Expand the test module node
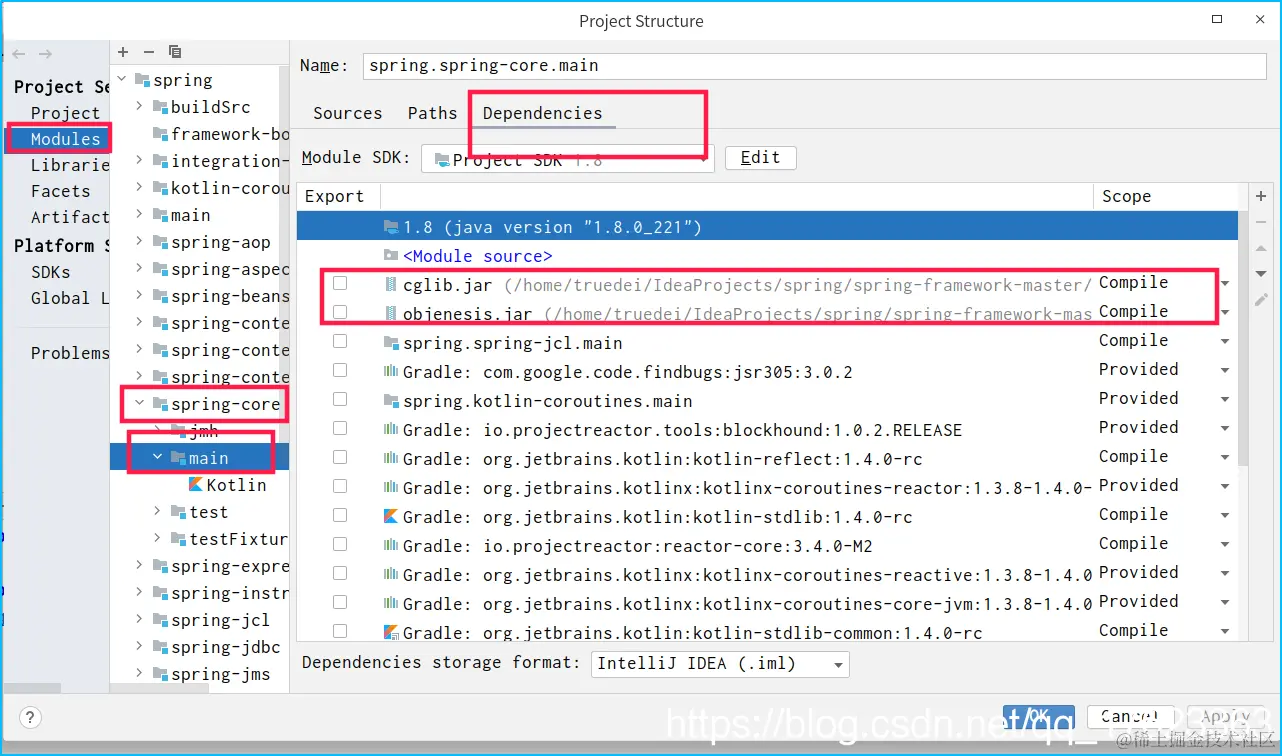The height and width of the screenshot is (756, 1282). point(158,512)
